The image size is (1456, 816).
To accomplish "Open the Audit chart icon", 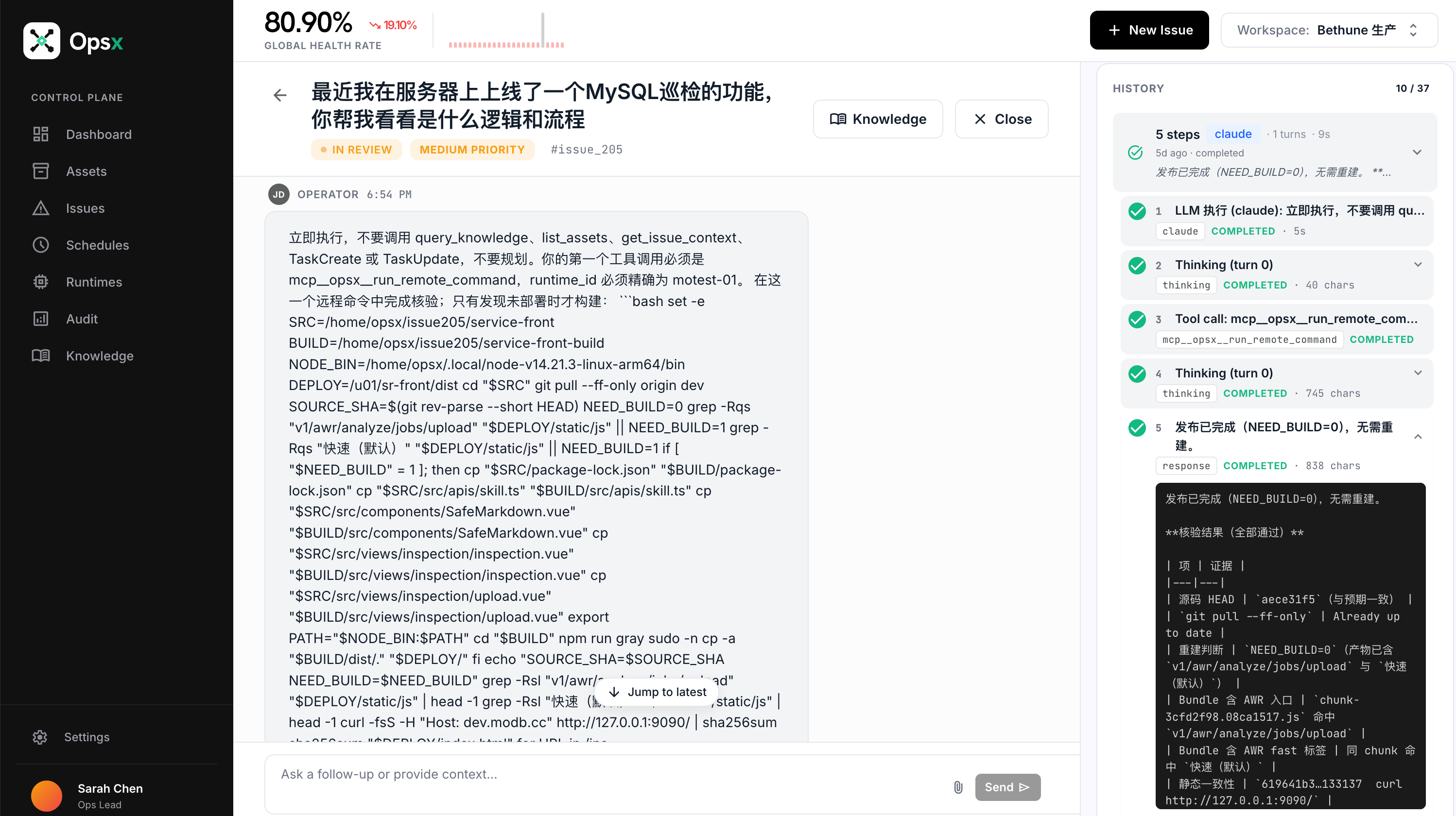I will coord(41,319).
